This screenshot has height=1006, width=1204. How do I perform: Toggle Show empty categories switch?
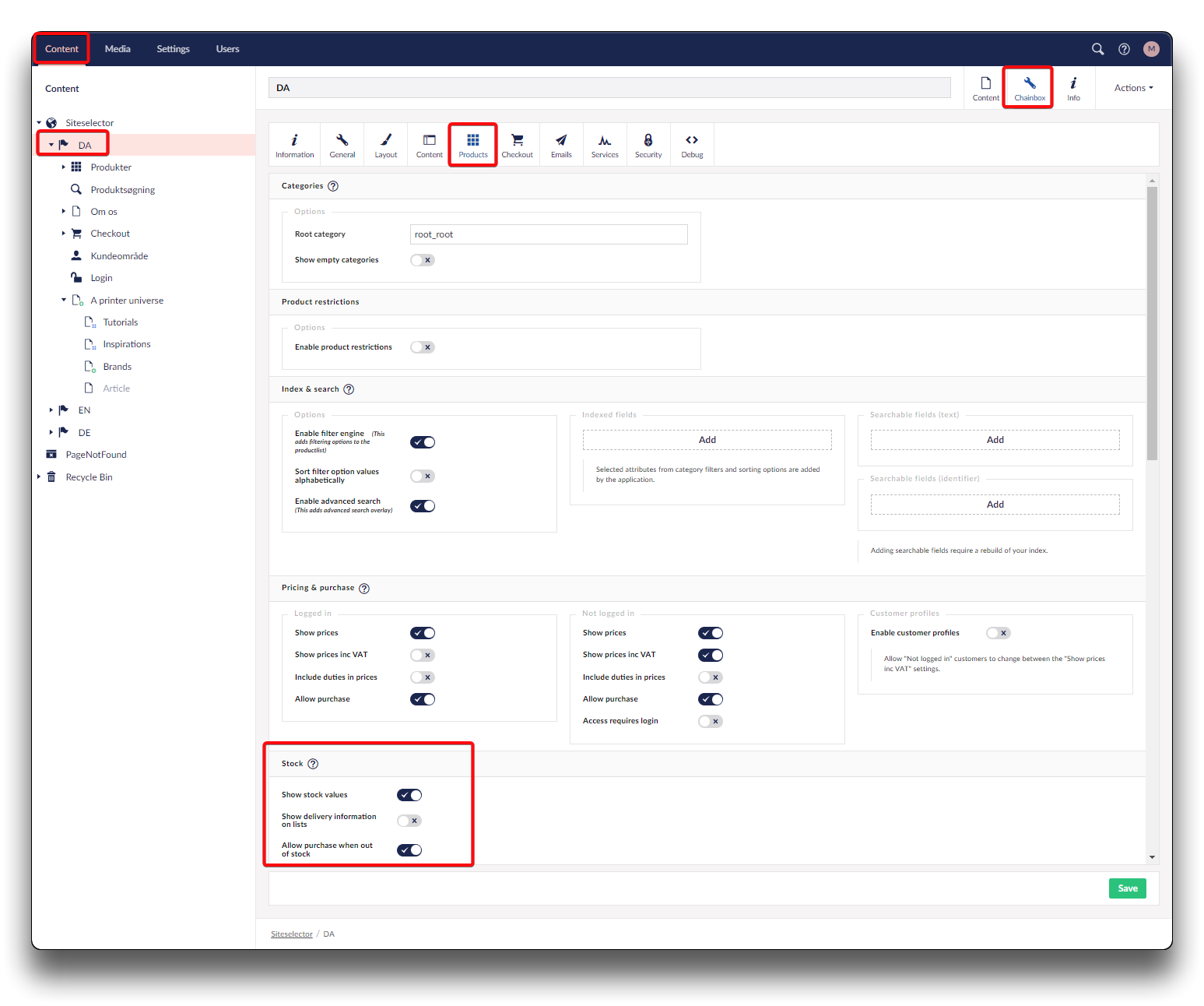coord(423,260)
